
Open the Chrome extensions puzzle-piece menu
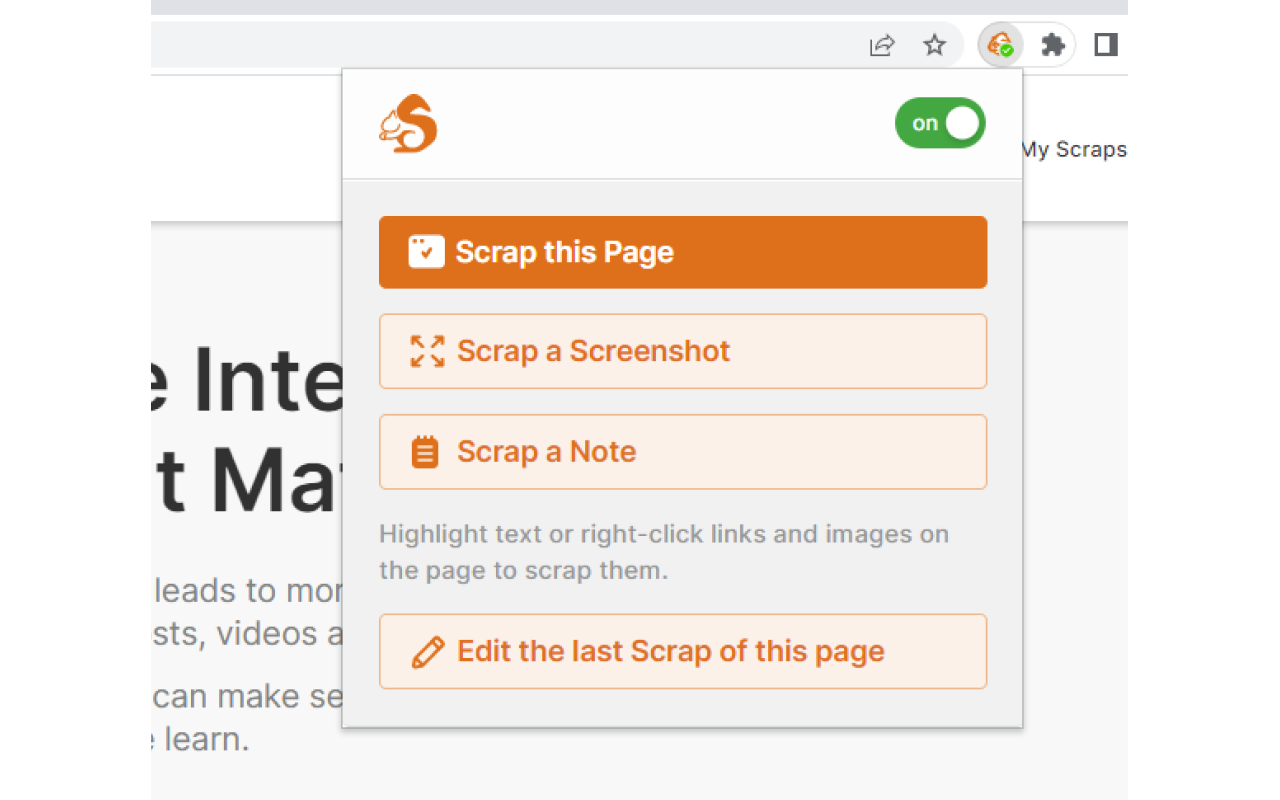(x=1052, y=44)
